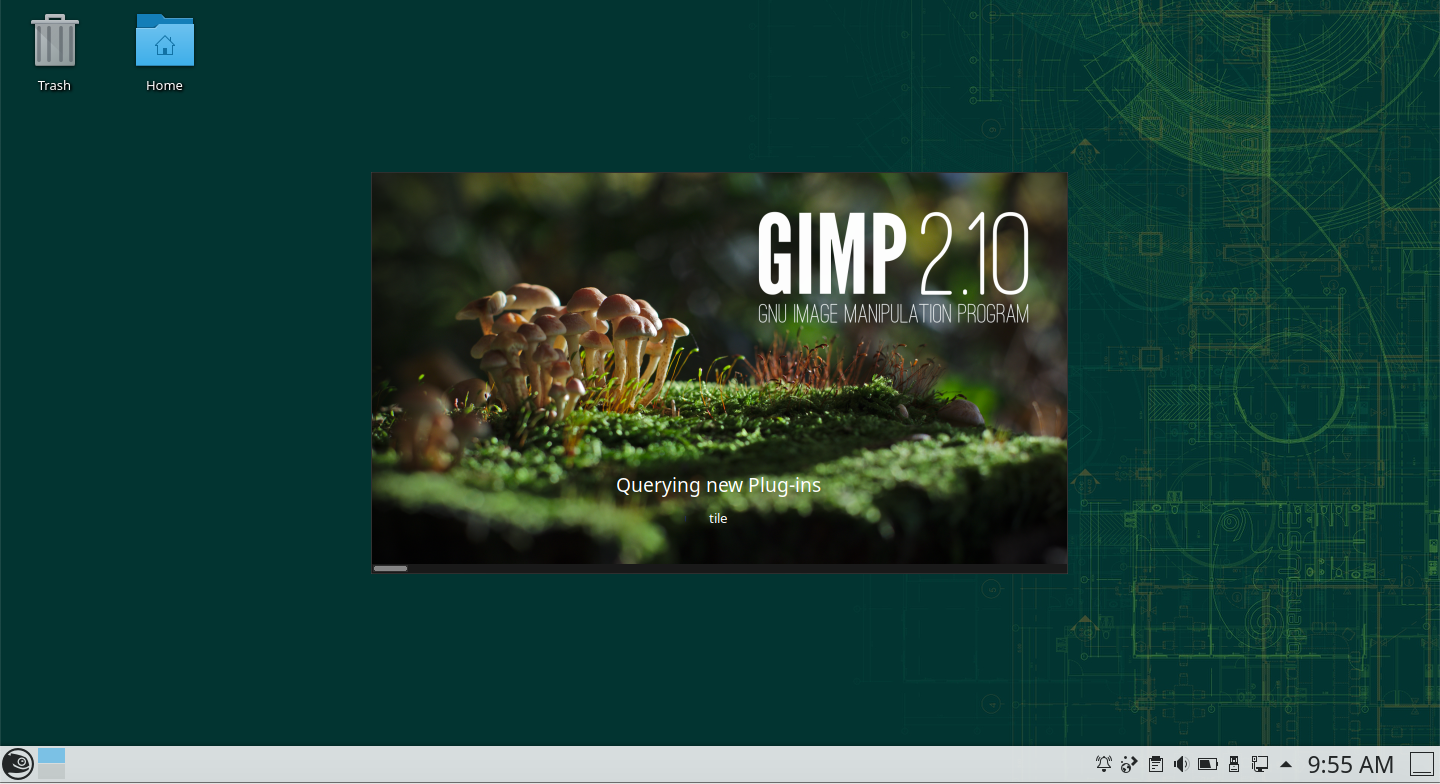Click the 'Querying new Plug-ins' status text
The width and height of the screenshot is (1440, 784).
pyautogui.click(x=718, y=486)
